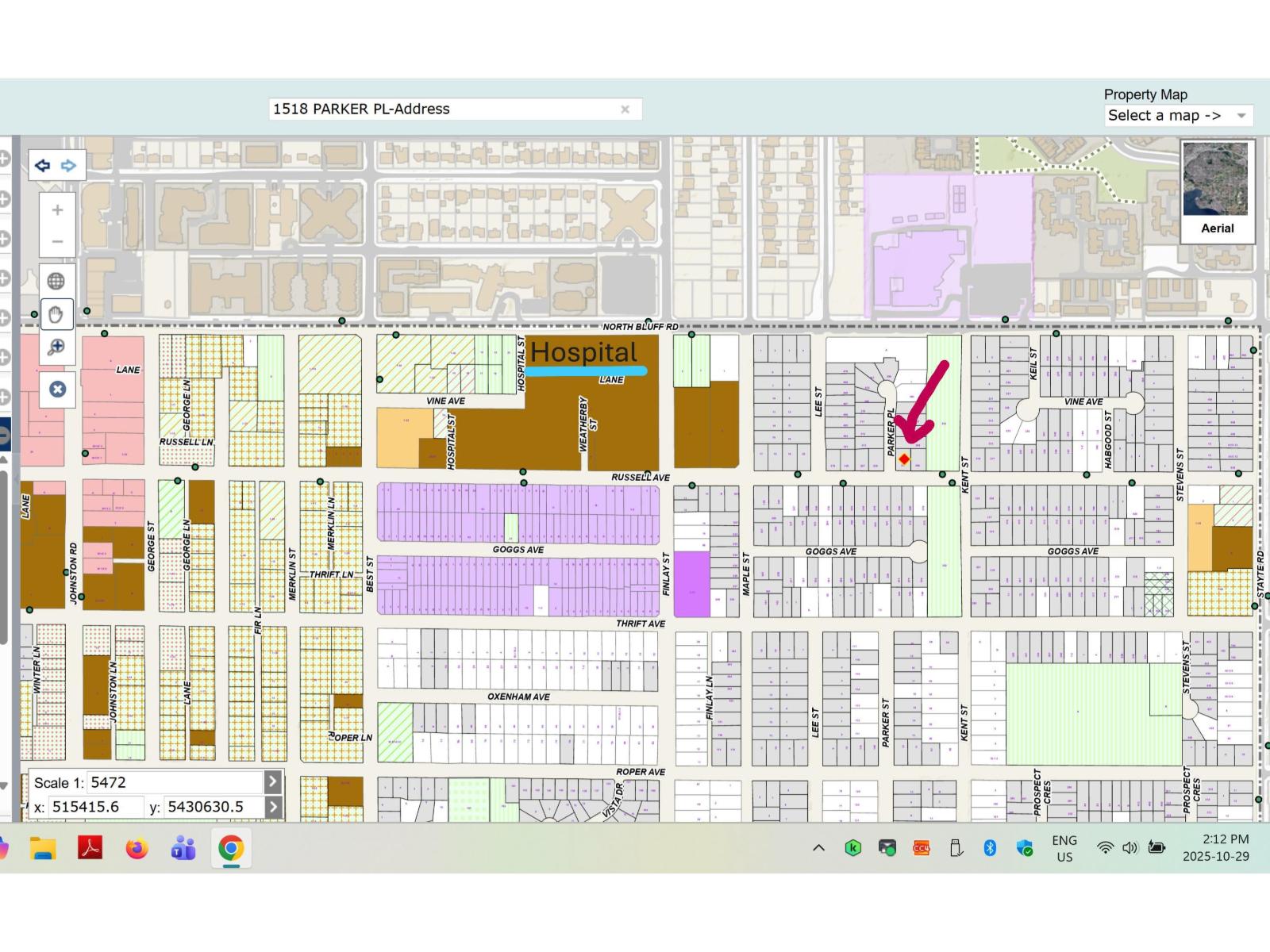Open the Property Map dropdown
This screenshot has height=952, width=1270.
[1178, 116]
